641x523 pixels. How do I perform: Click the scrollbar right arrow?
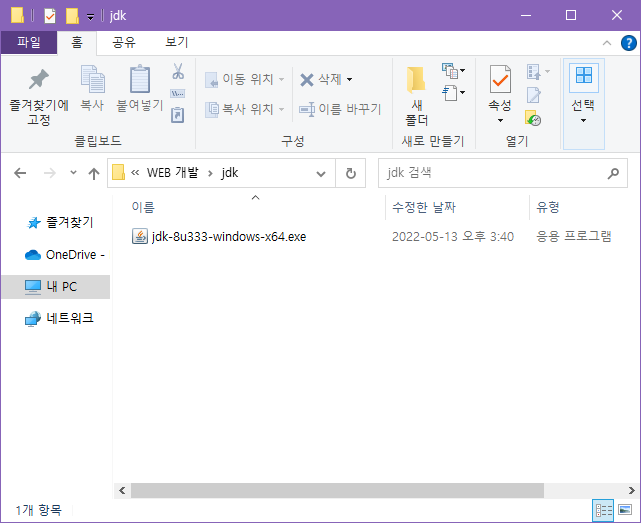pos(632,491)
